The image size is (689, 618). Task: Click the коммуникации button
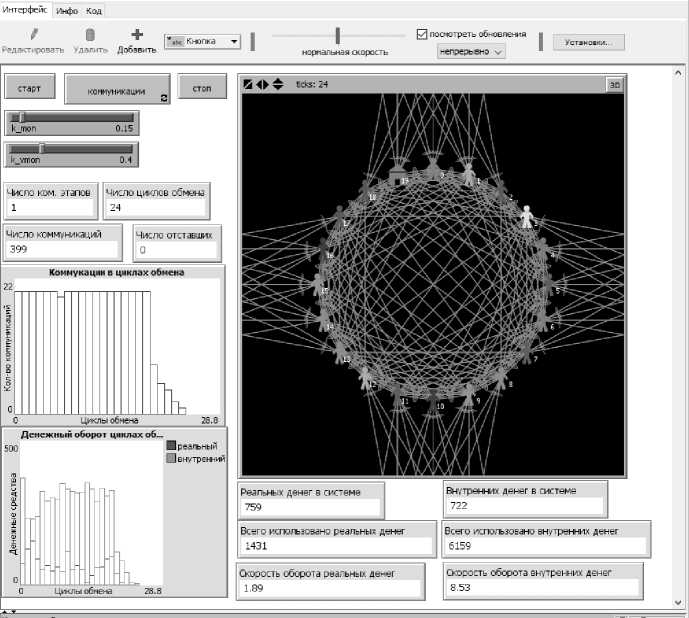[x=117, y=89]
